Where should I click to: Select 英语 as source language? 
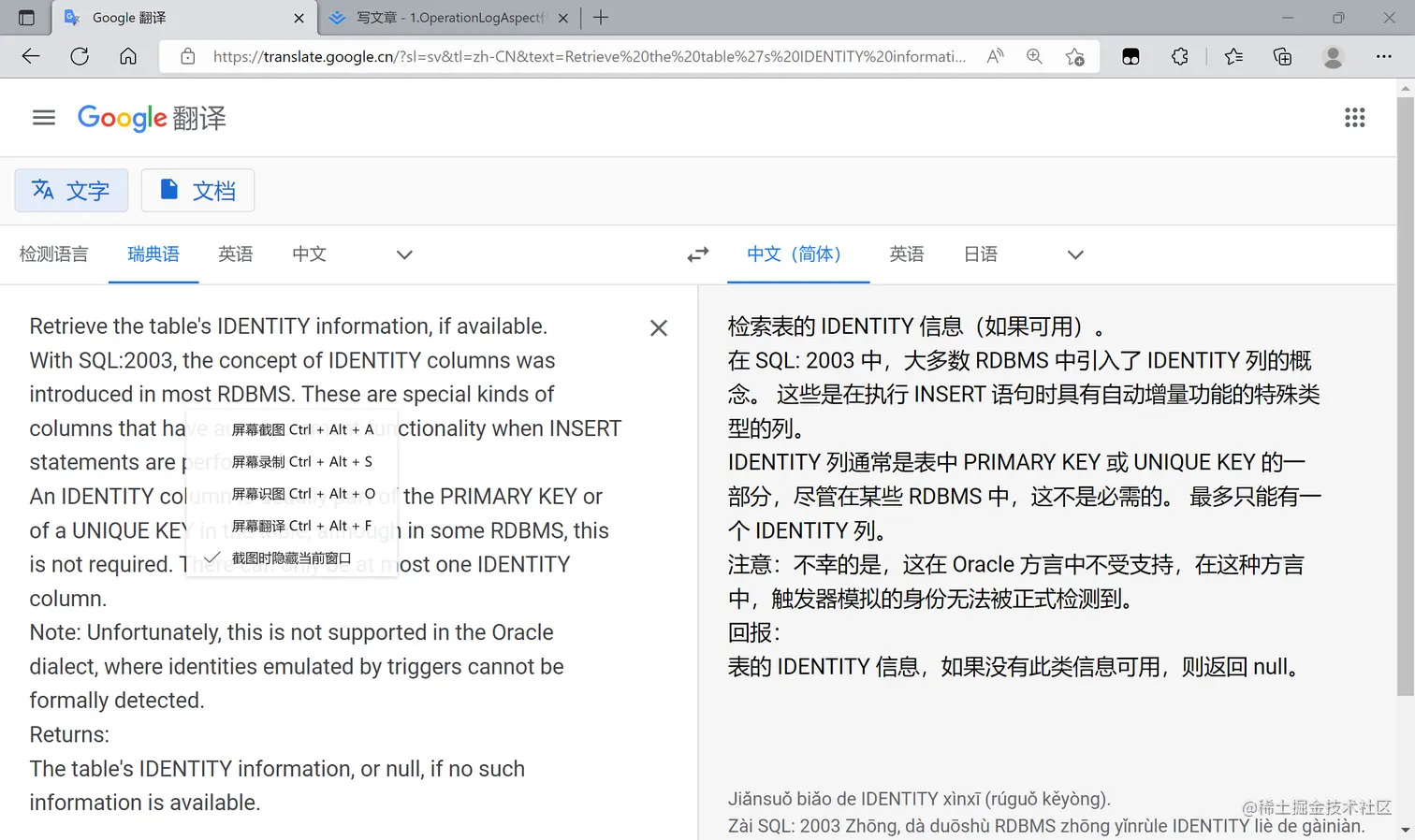[x=236, y=254]
